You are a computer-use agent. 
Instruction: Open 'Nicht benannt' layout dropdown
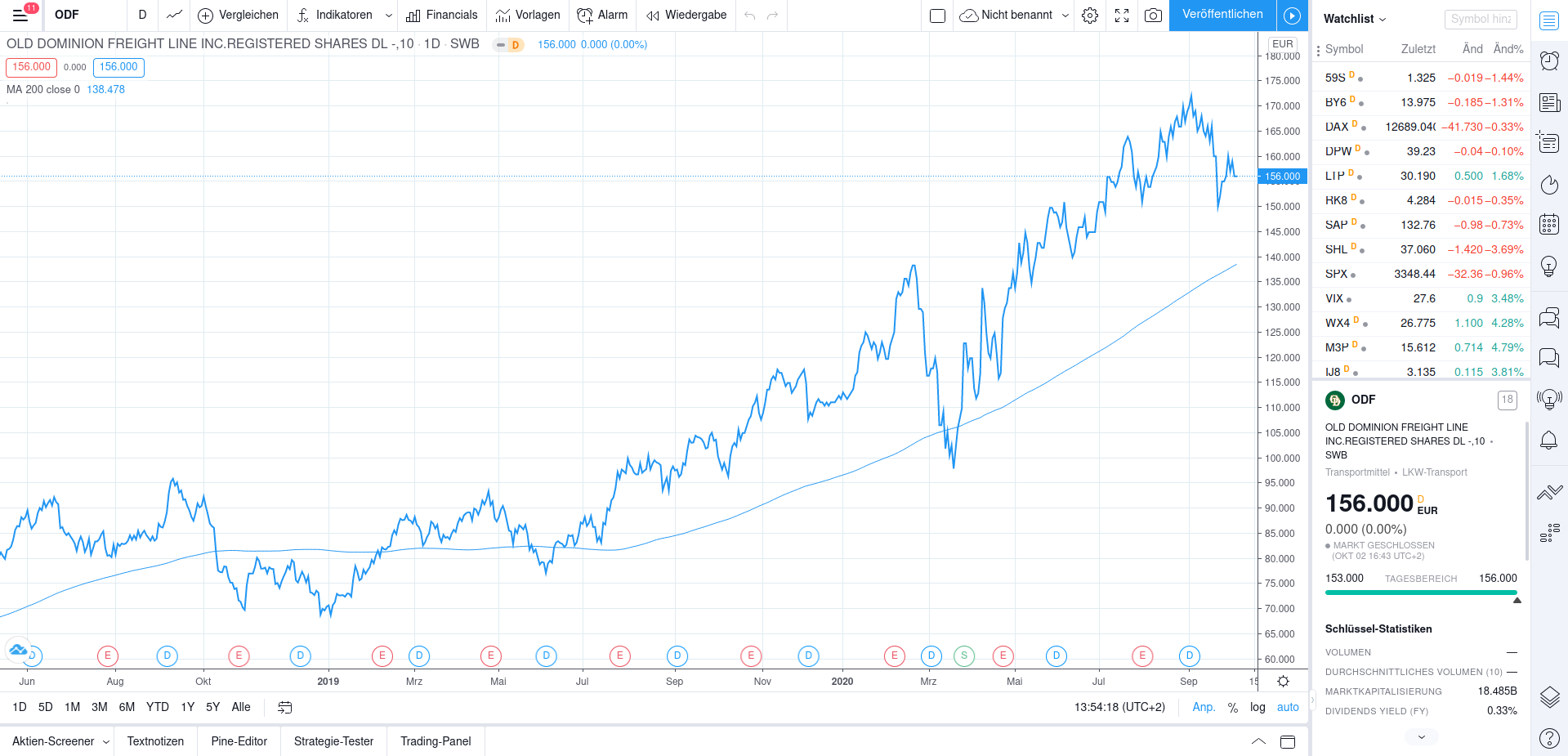[x=1065, y=16]
